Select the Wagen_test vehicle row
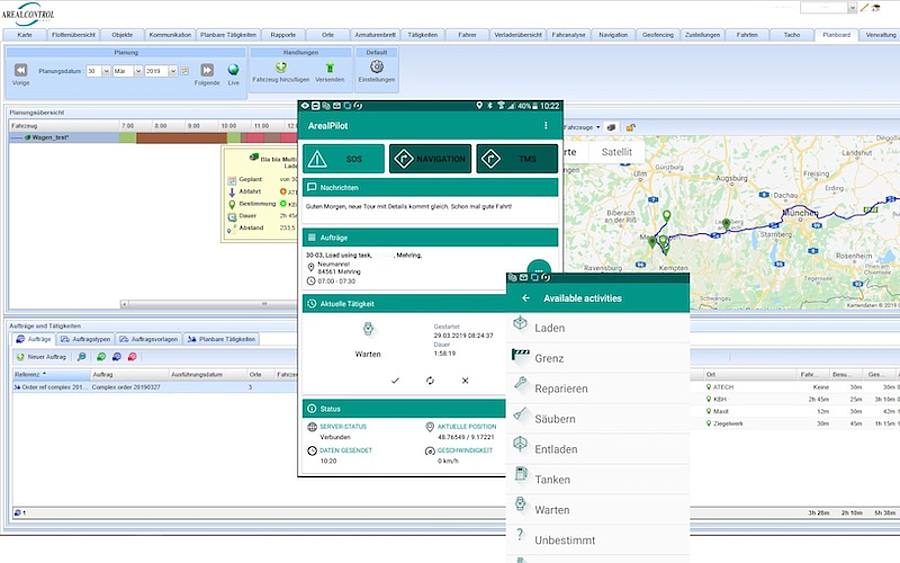This screenshot has height=563, width=900. [x=64, y=138]
